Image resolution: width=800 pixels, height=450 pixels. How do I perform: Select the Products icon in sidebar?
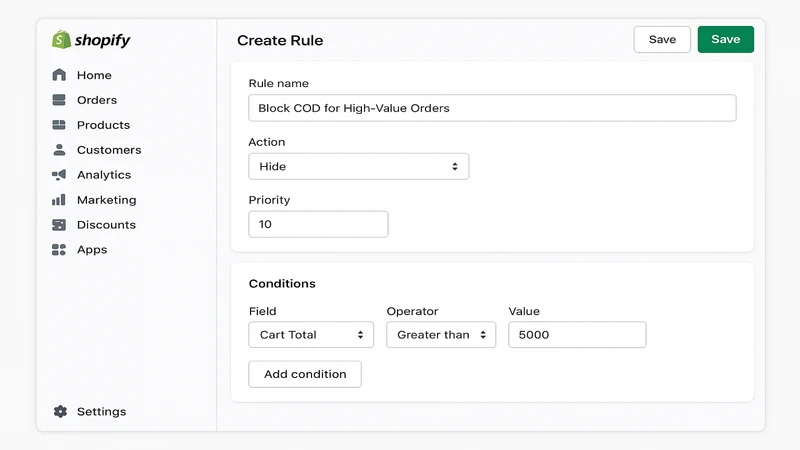click(x=59, y=125)
